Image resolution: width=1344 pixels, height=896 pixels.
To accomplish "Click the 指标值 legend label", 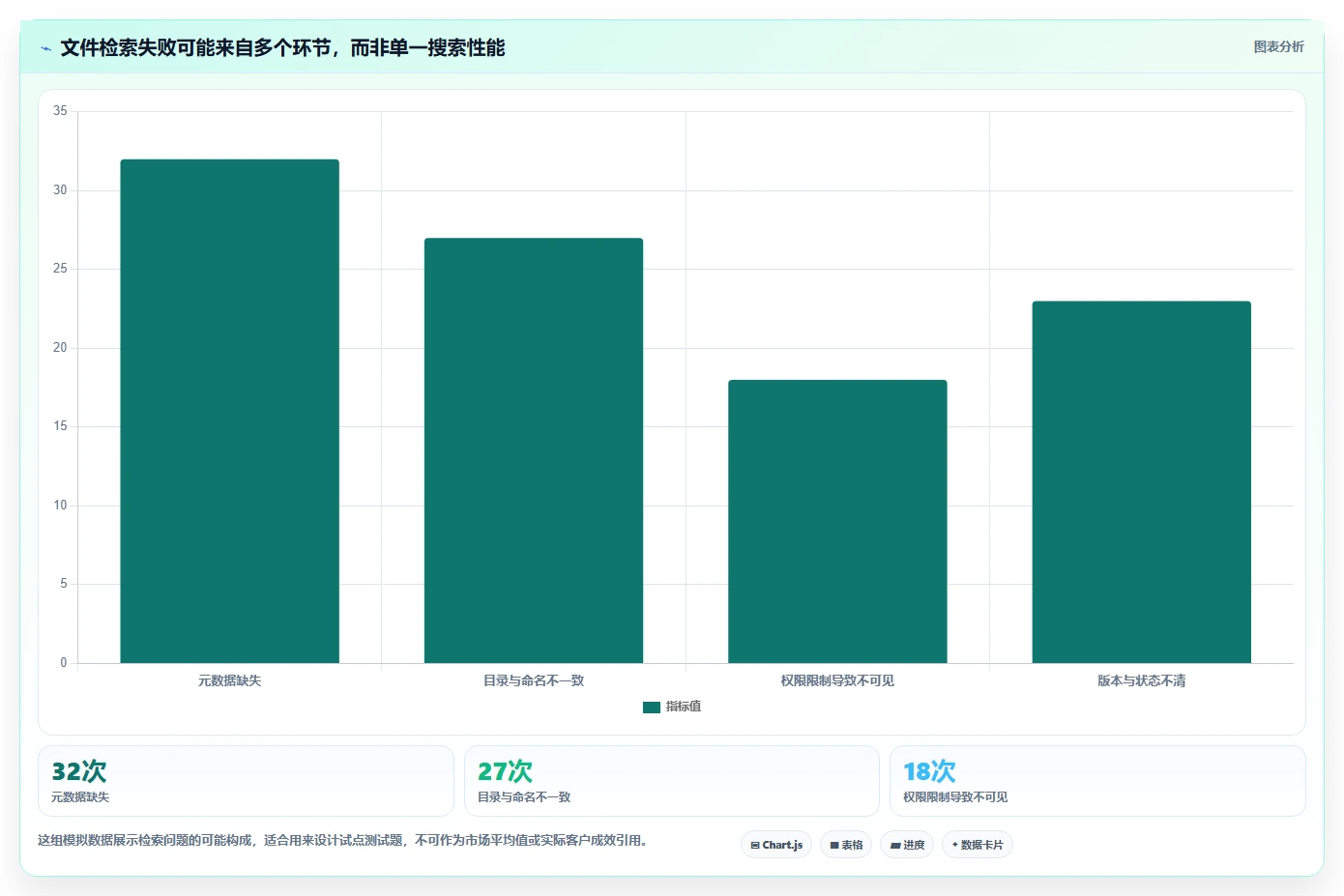I will click(684, 707).
